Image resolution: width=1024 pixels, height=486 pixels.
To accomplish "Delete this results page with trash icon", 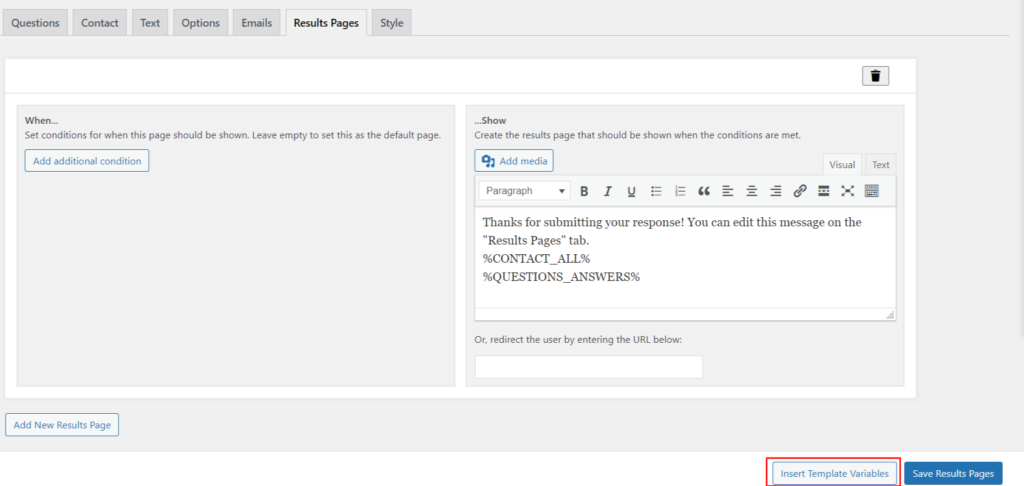I will click(x=875, y=76).
